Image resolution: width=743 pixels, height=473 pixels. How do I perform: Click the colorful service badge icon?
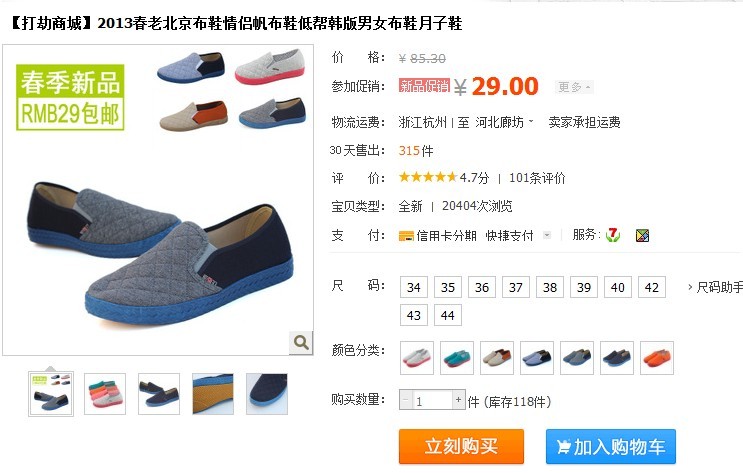642,235
